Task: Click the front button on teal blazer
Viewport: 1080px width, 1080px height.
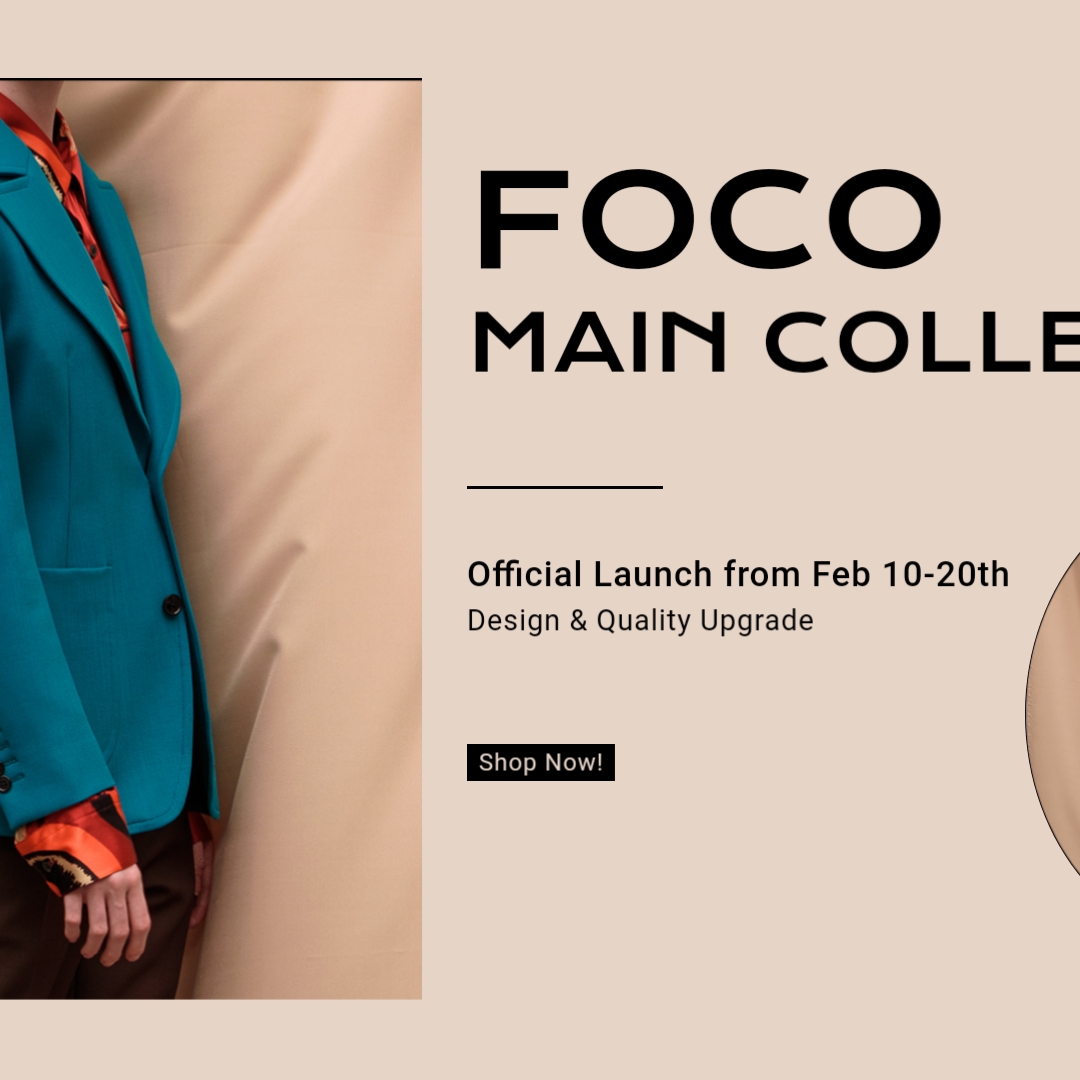Action: (x=172, y=605)
